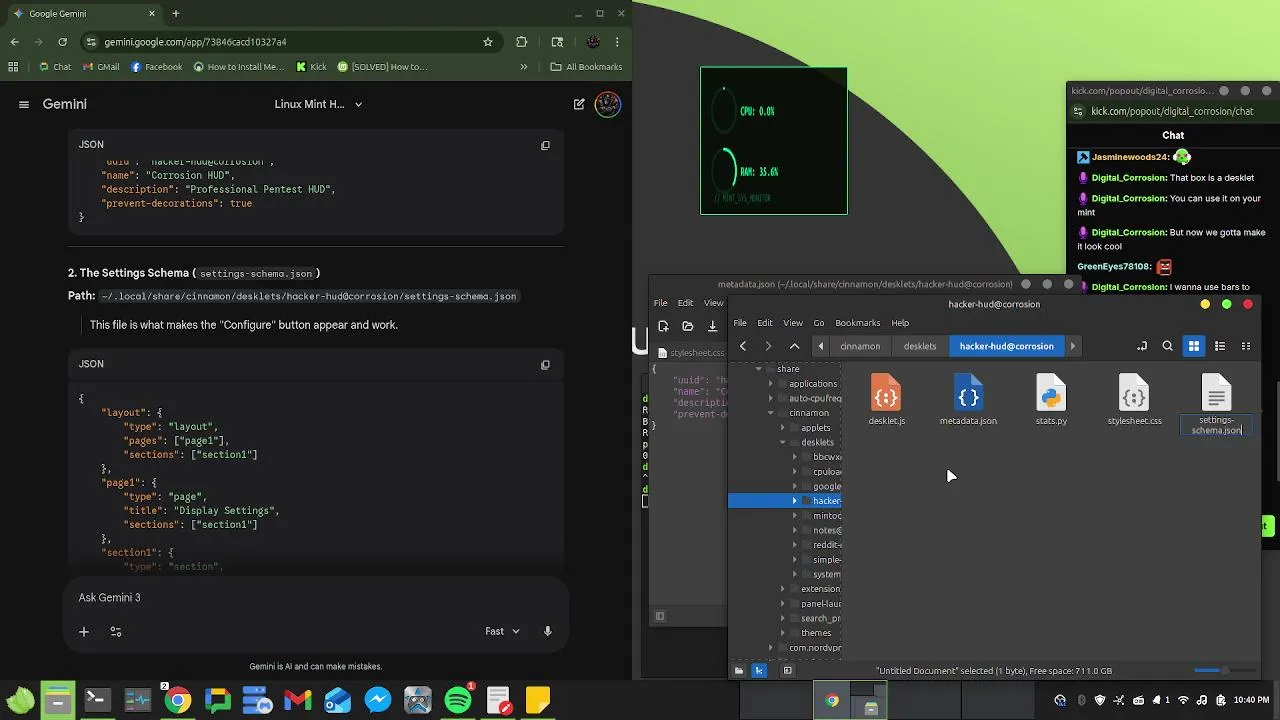The height and width of the screenshot is (720, 1280).
Task: Go forward in the file manager
Action: pos(768,346)
